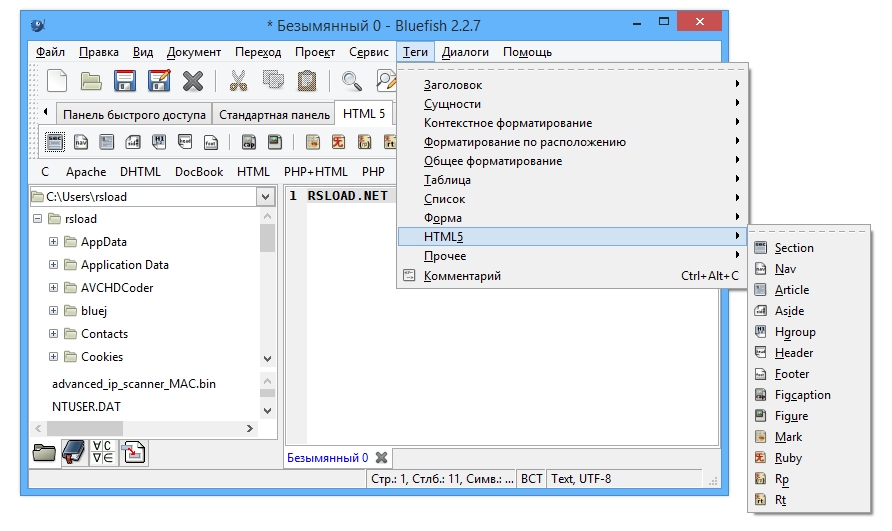Viewport: 892px width, 531px height.
Task: Open the character map sidebar tab
Action: pyautogui.click(x=103, y=453)
